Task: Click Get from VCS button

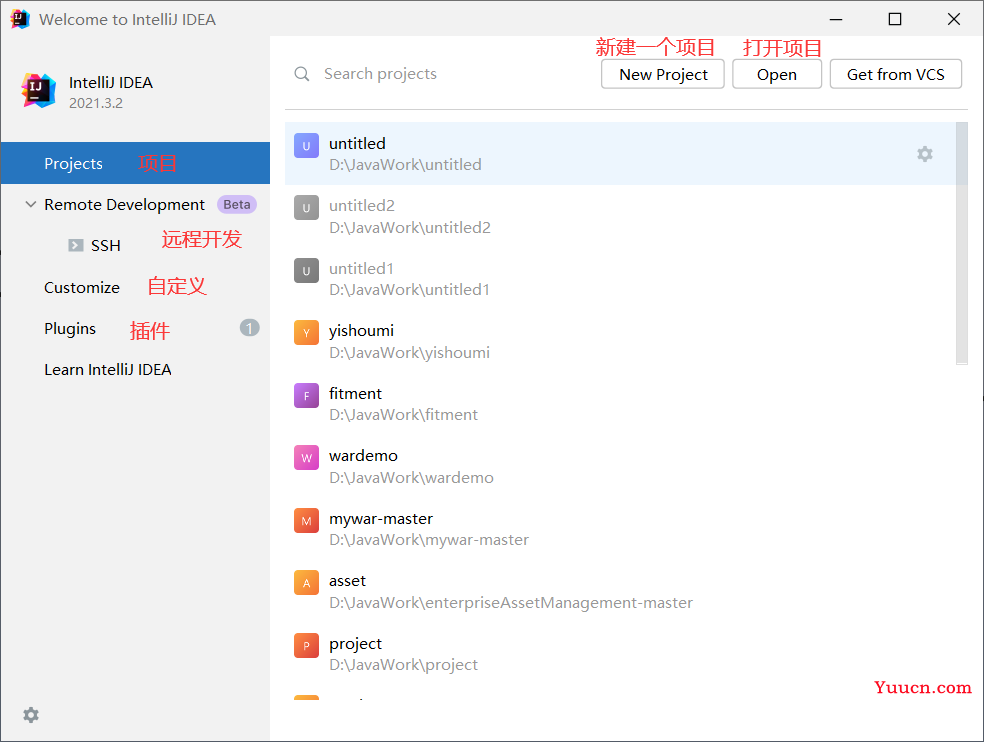Action: pos(896,74)
